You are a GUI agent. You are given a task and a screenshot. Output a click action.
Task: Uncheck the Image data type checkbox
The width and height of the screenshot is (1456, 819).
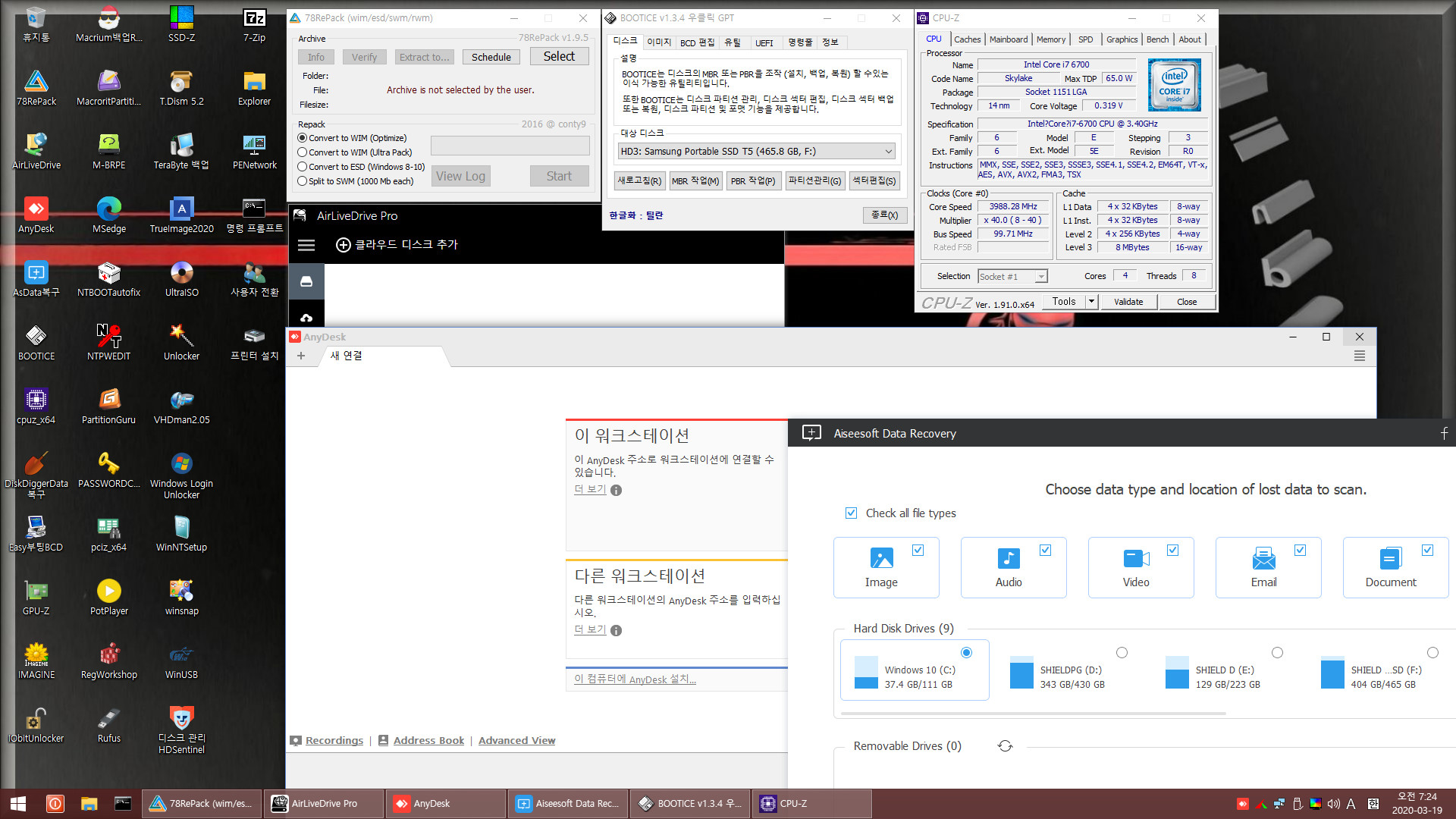pos(918,551)
